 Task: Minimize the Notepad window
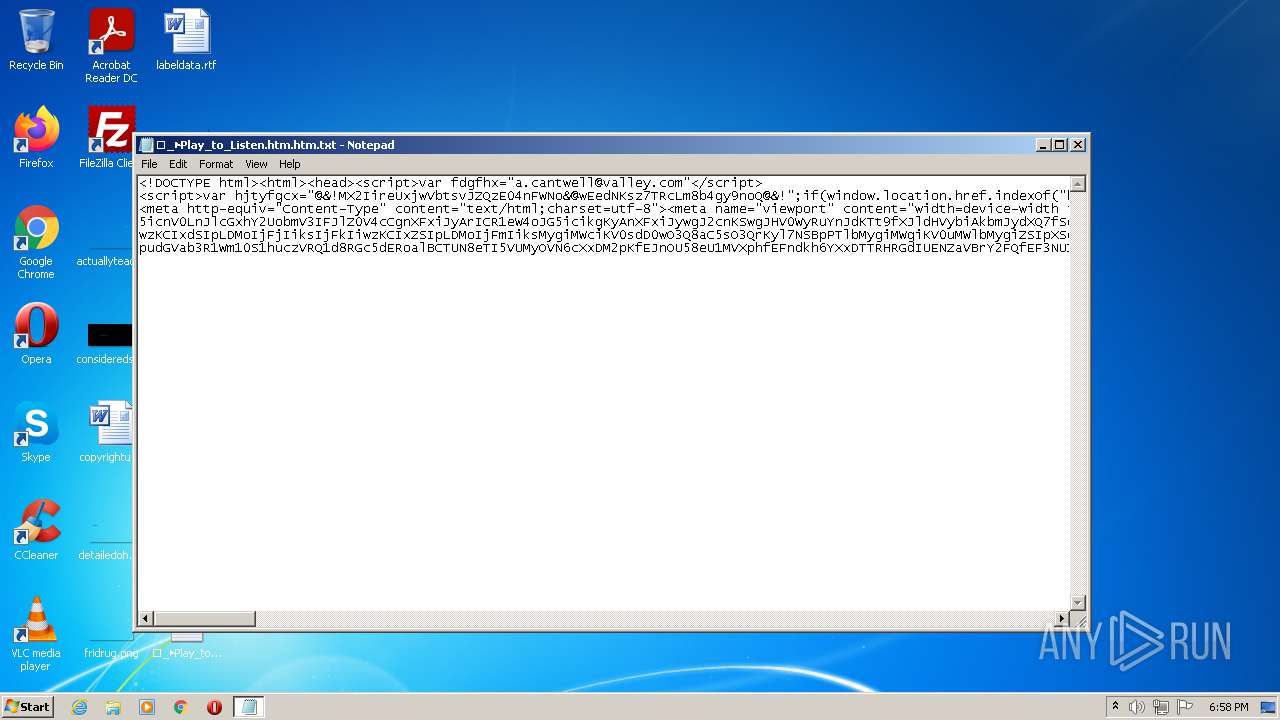pos(1044,145)
